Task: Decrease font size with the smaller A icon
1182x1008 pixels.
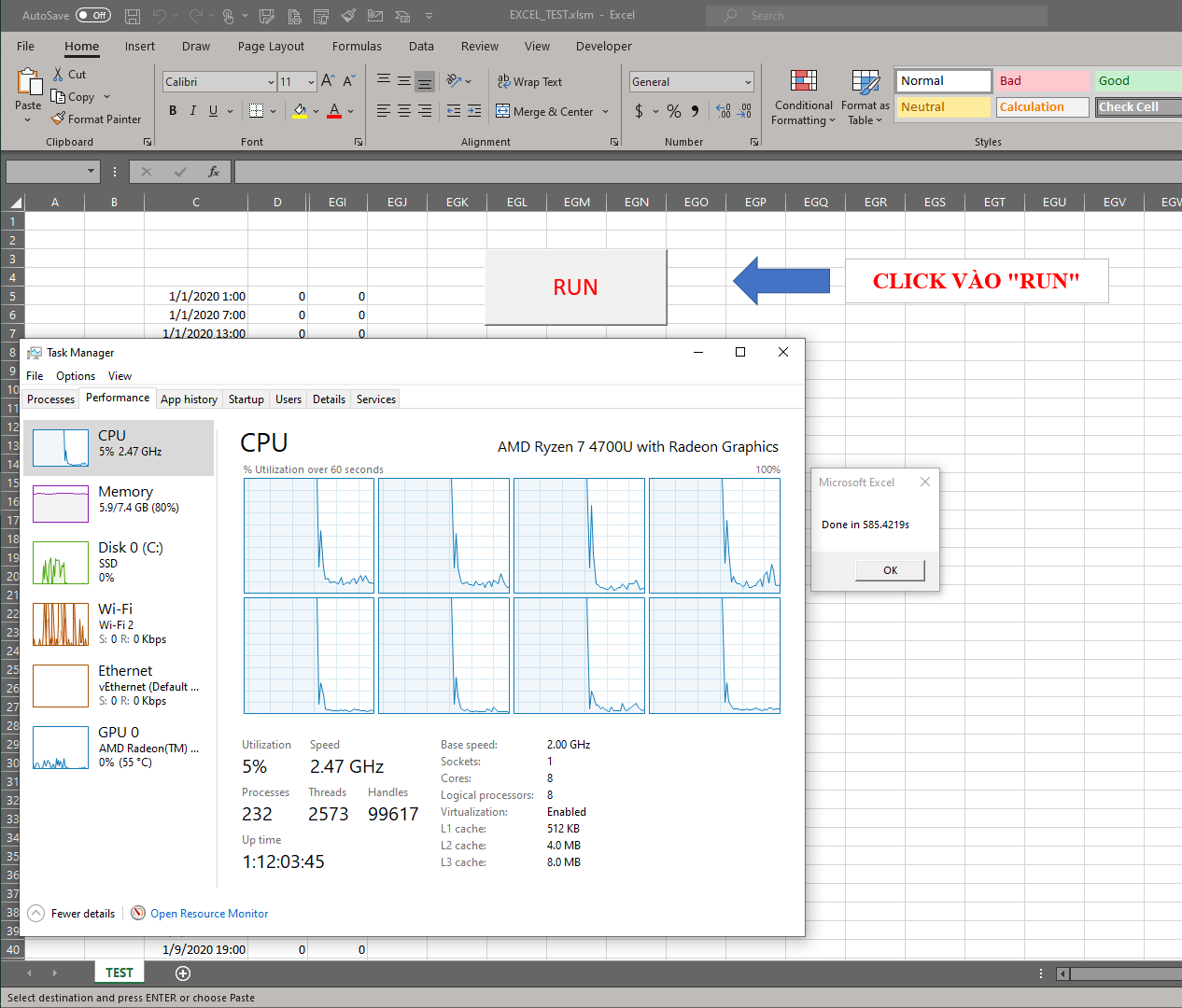Action: pyautogui.click(x=348, y=81)
